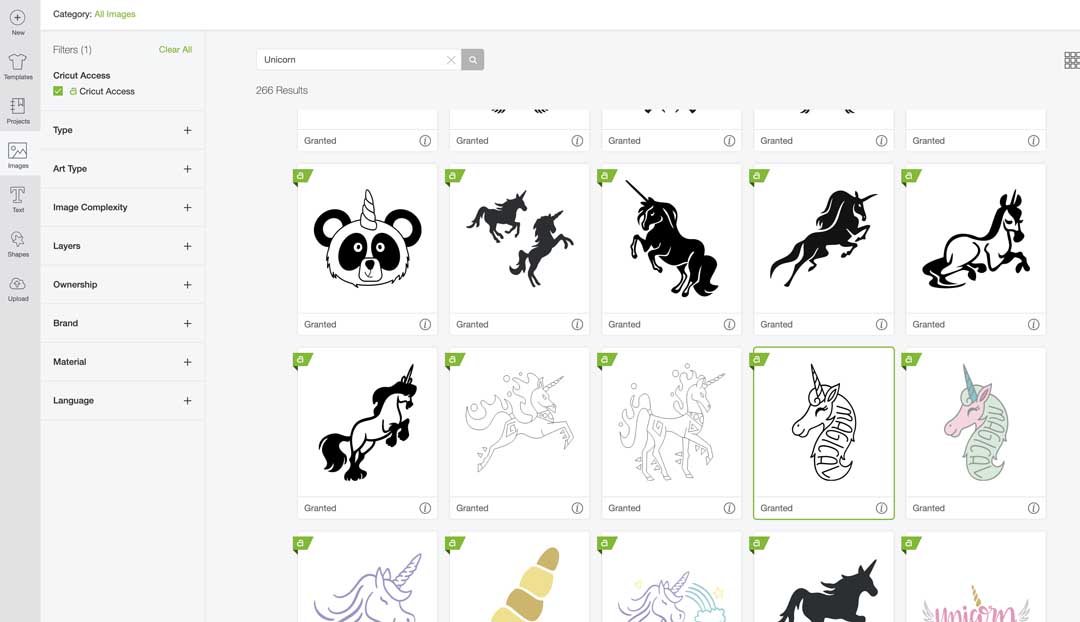
Task: Clear the Unicorn search text
Action: point(450,60)
